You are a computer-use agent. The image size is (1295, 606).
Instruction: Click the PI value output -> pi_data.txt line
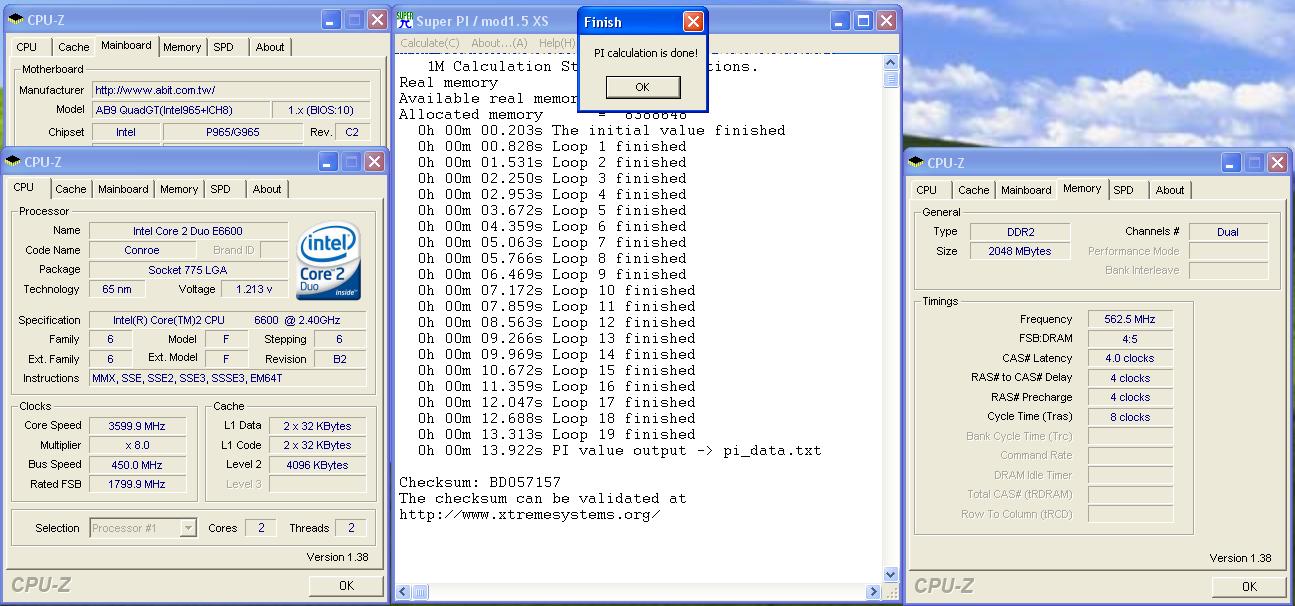click(620, 450)
